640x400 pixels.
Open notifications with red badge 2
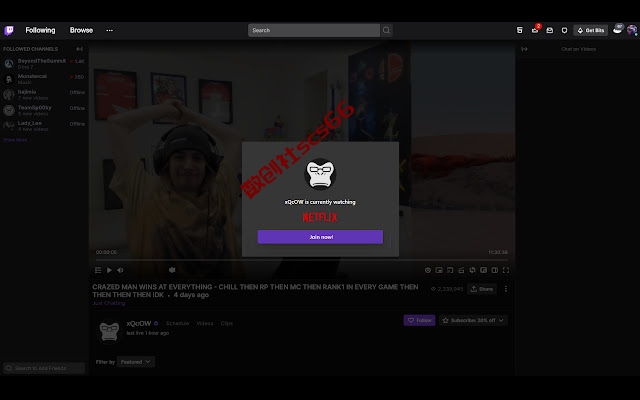535,30
